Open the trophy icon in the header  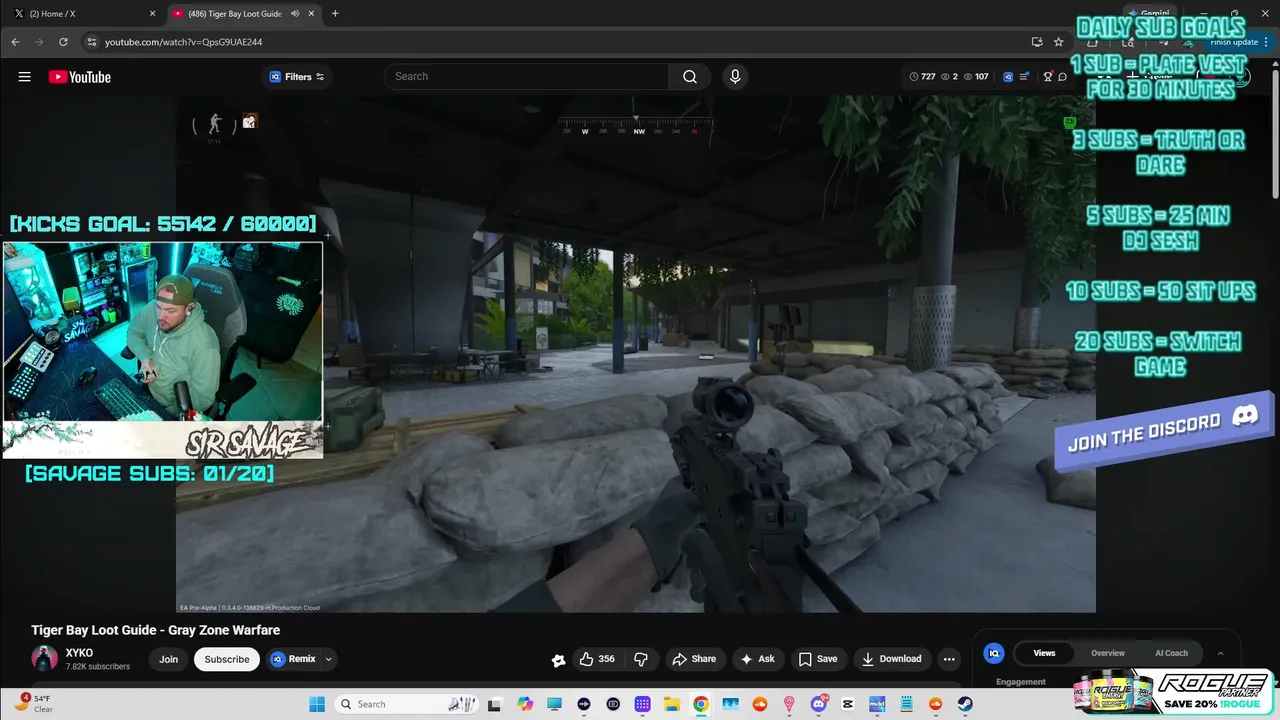pyautogui.click(x=1048, y=77)
